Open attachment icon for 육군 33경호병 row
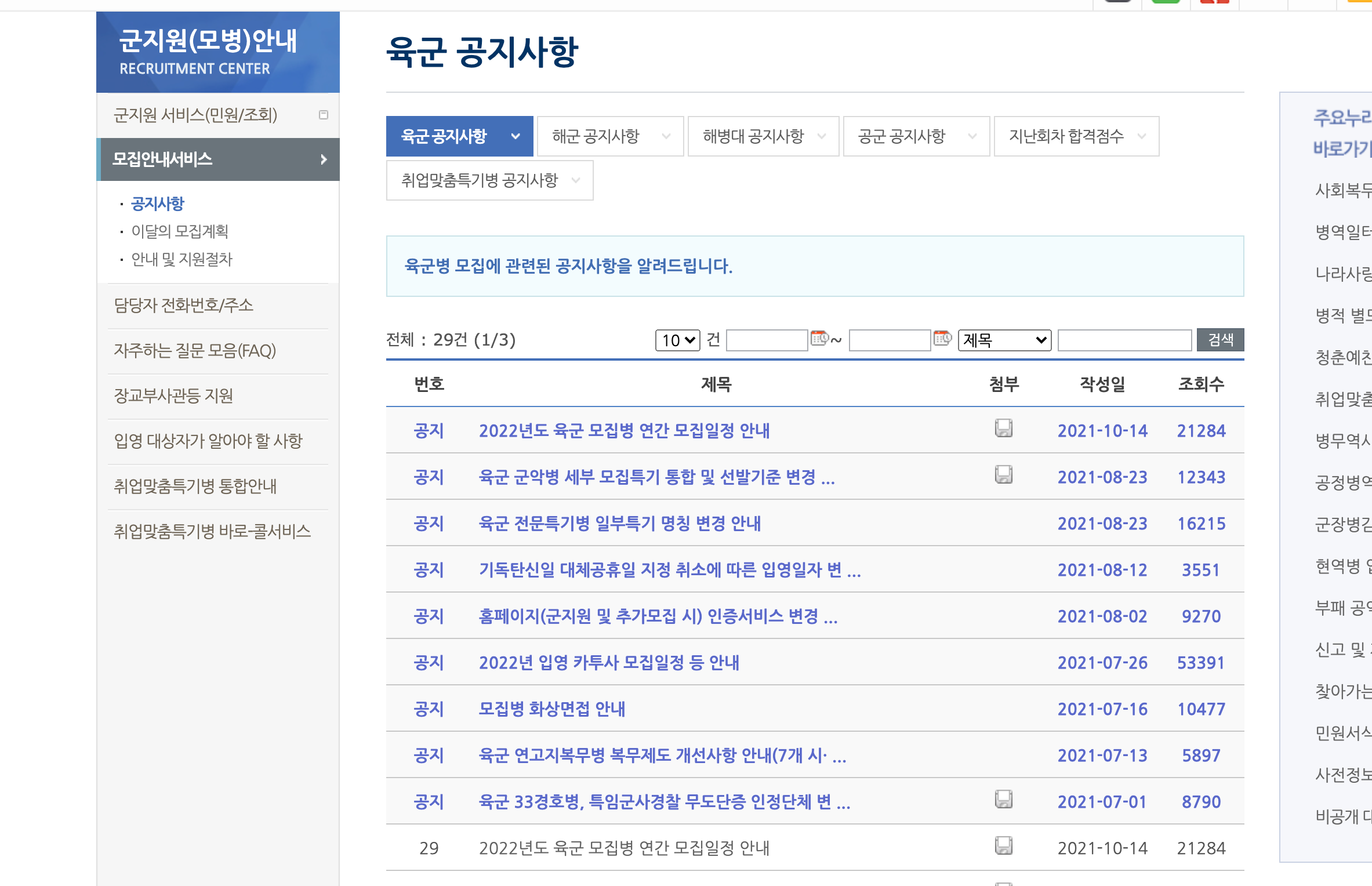Screen dimensions: 1372x886 pyautogui.click(x=1004, y=800)
